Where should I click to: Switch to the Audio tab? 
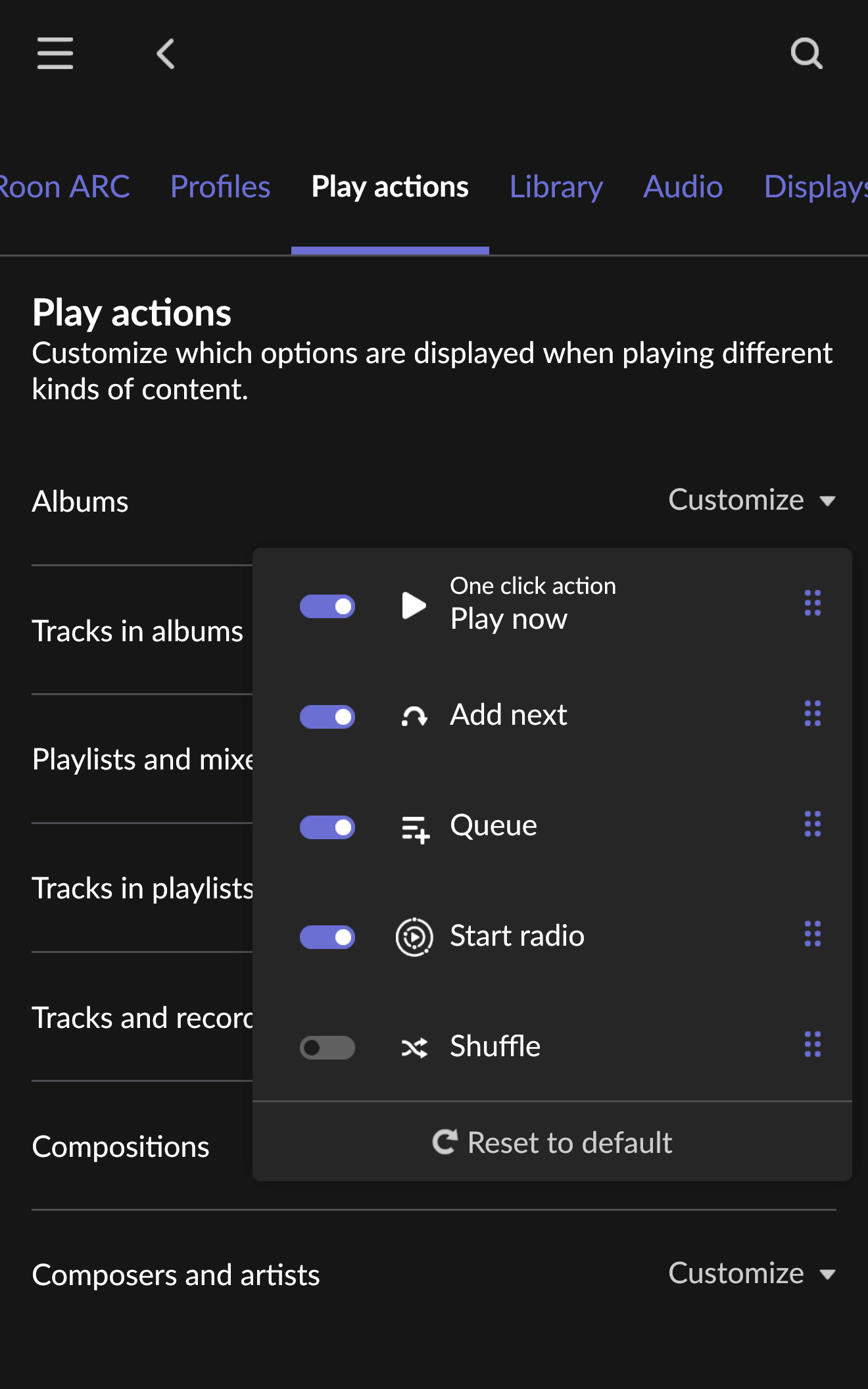pos(683,187)
